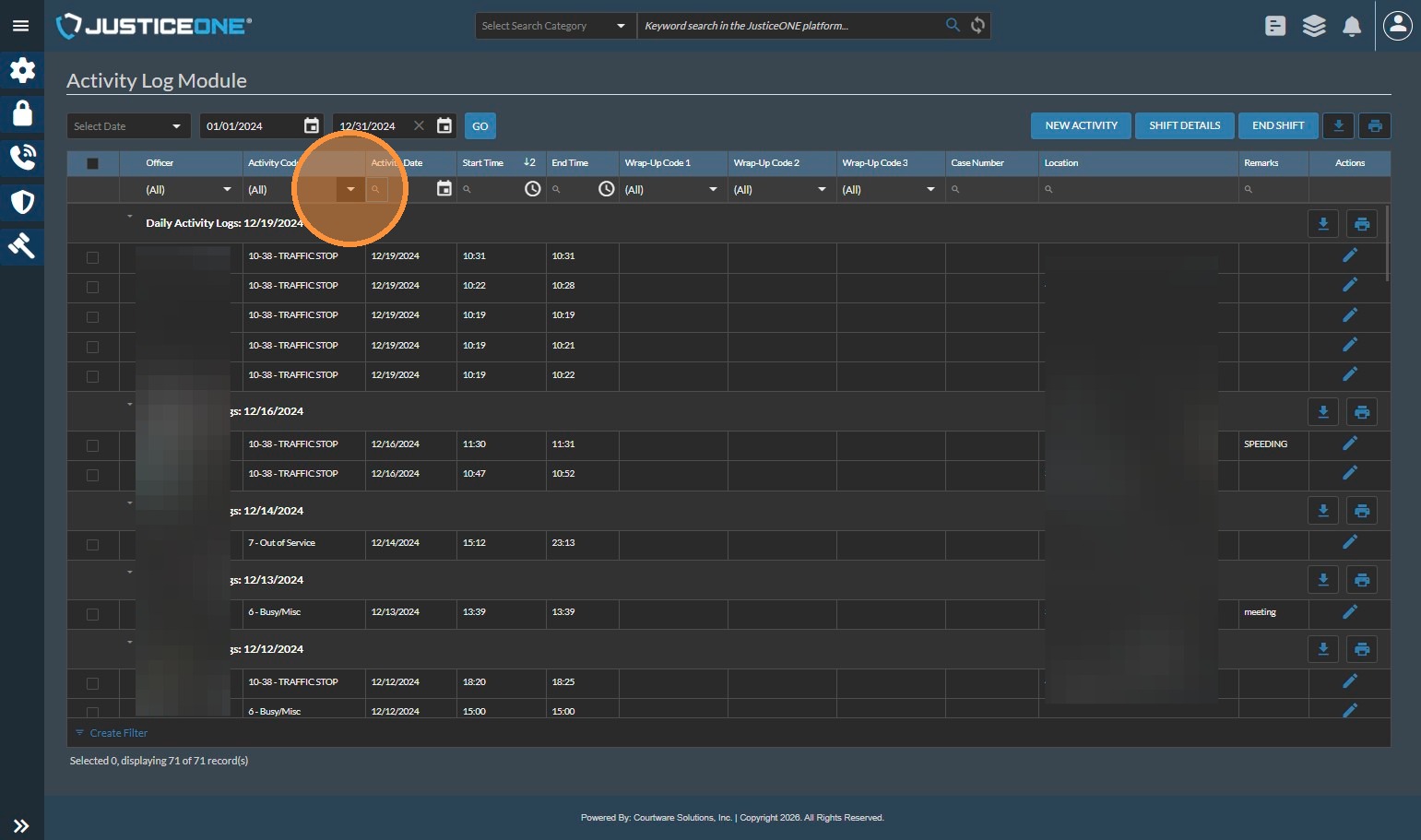Image resolution: width=1421 pixels, height=840 pixels.
Task: Click the NEW ACTIVITY button
Action: (1081, 126)
